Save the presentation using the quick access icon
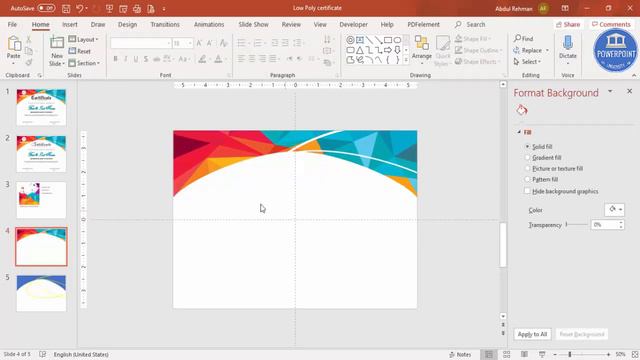This screenshot has width=640, height=360. 66,8
